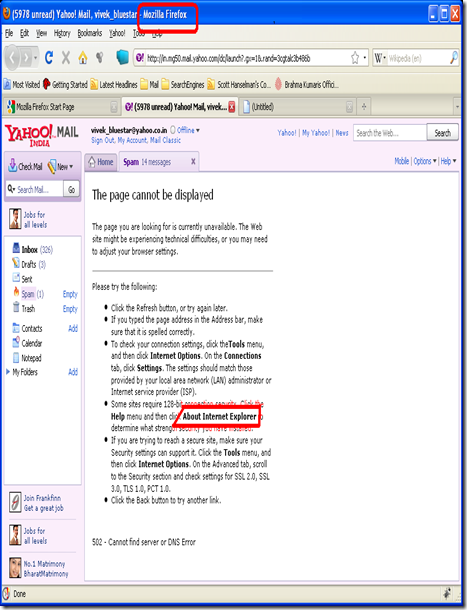Click the Search Mail input field
The image size is (467, 610).
37,189
